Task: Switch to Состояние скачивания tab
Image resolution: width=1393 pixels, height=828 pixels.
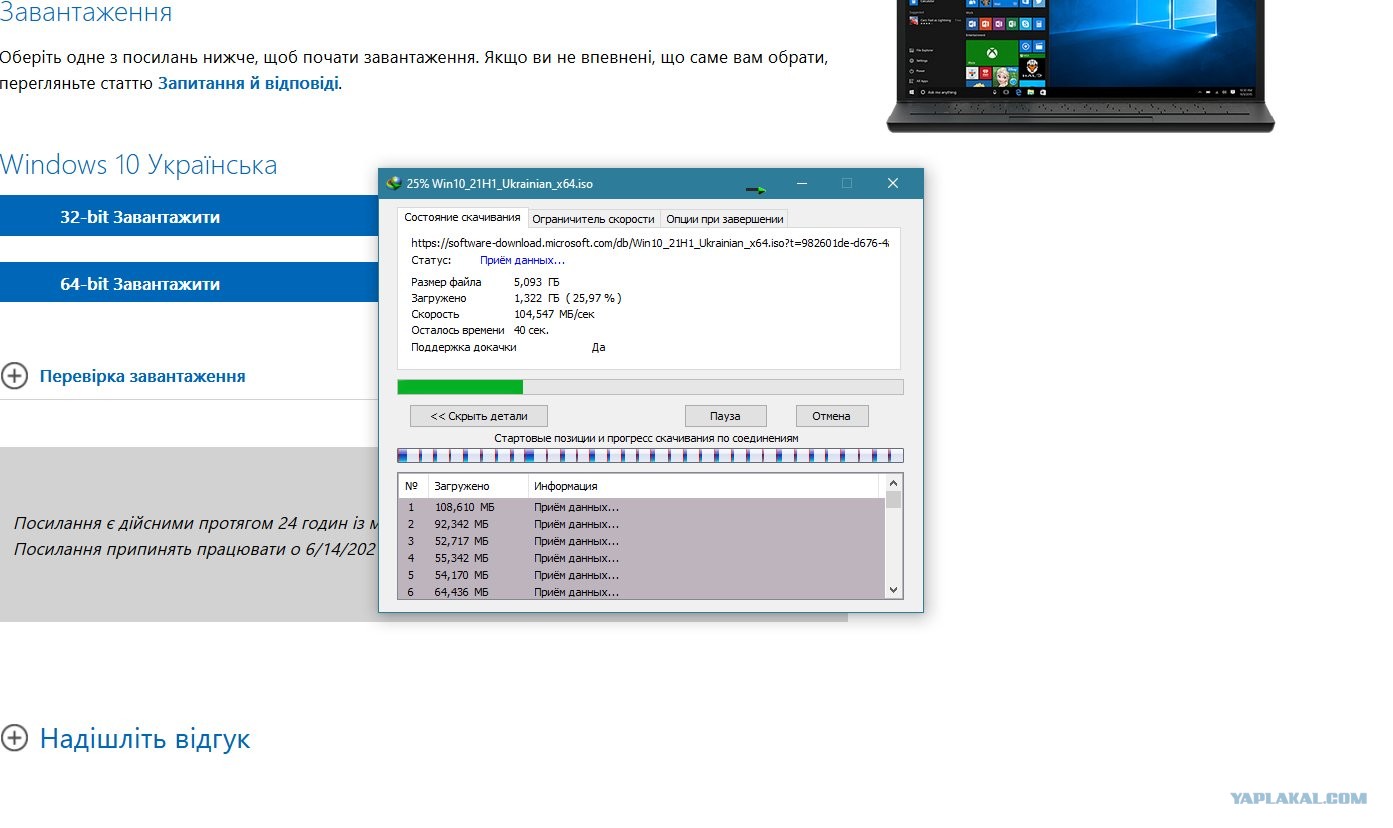Action: click(462, 218)
